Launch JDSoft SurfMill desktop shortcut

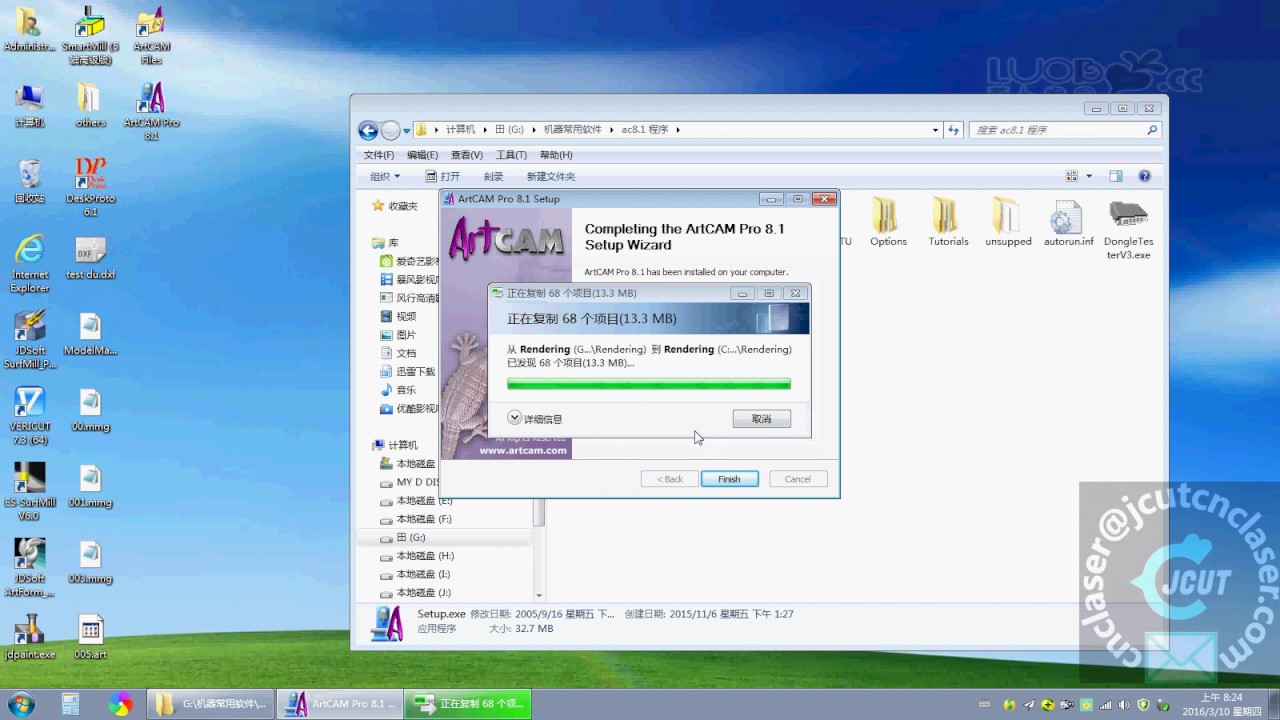click(30, 340)
